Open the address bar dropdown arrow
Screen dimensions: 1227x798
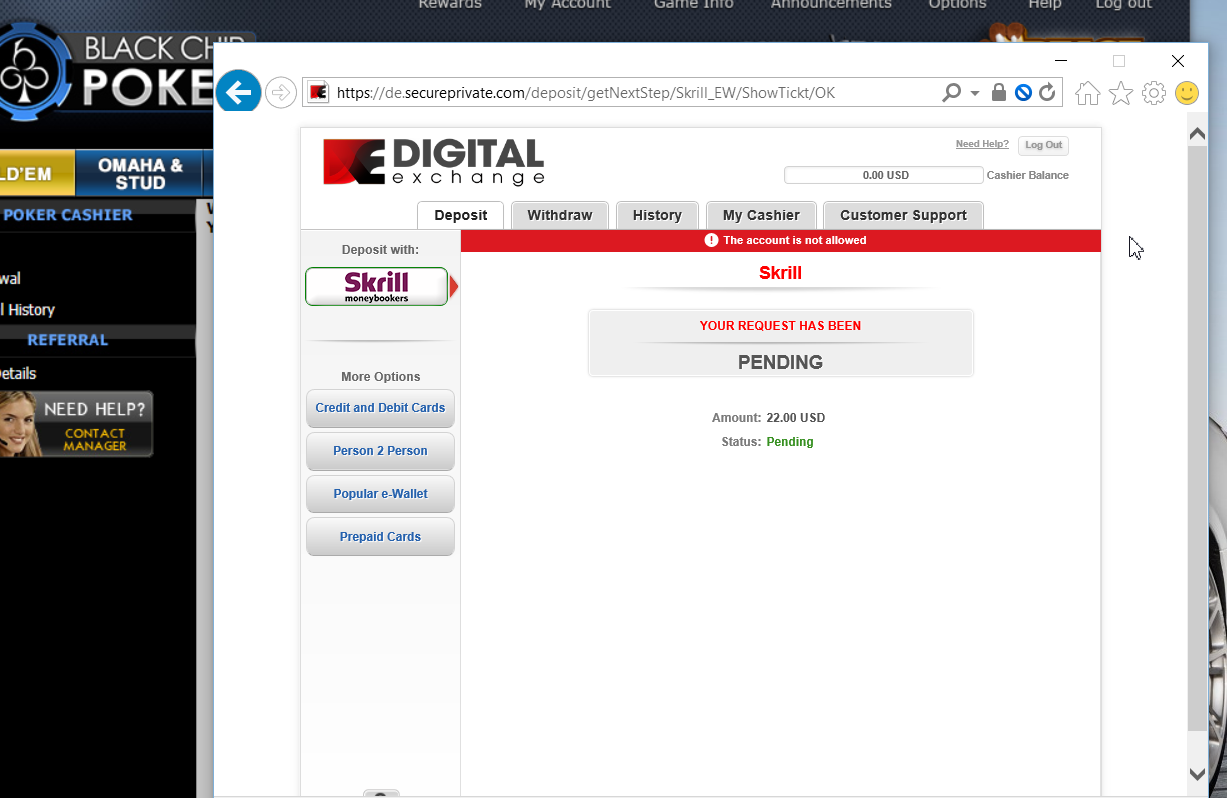pyautogui.click(x=975, y=93)
